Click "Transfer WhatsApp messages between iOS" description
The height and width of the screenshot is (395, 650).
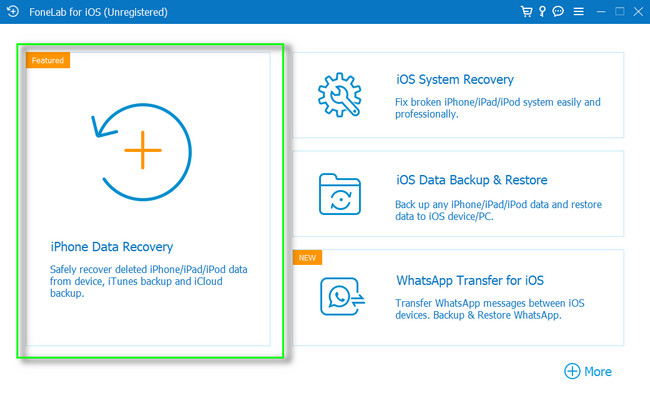click(490, 309)
